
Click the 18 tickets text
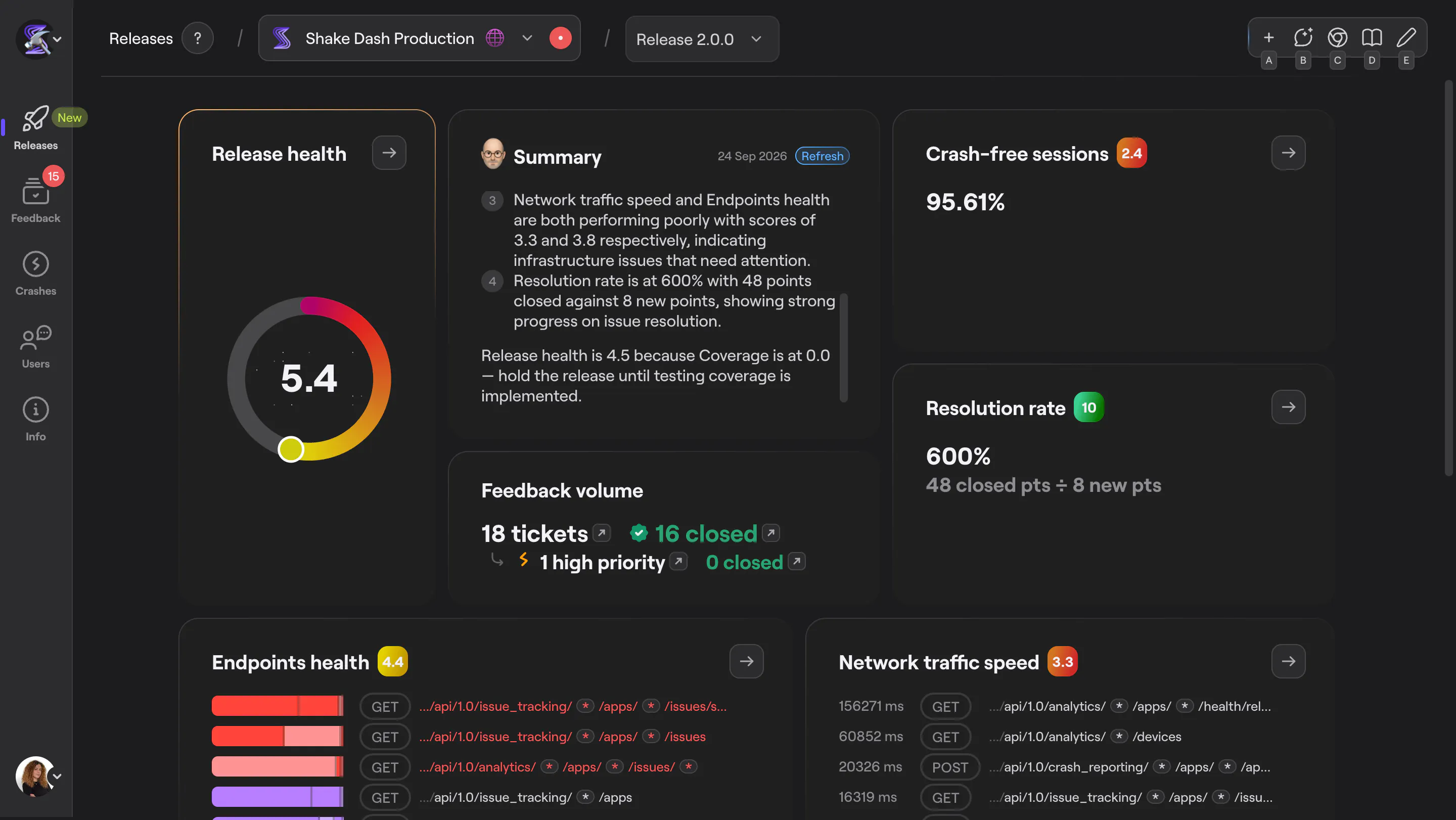pyautogui.click(x=534, y=533)
